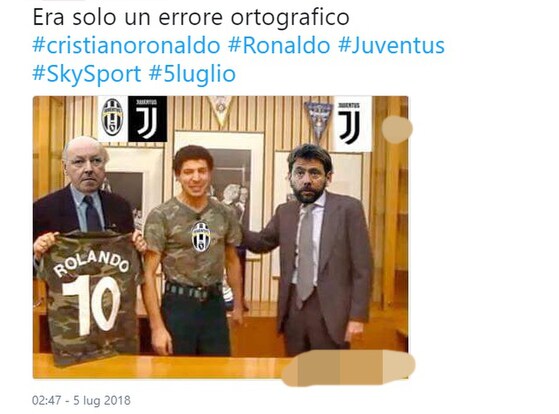Click the old oval Juventus crest at top left

tap(112, 117)
